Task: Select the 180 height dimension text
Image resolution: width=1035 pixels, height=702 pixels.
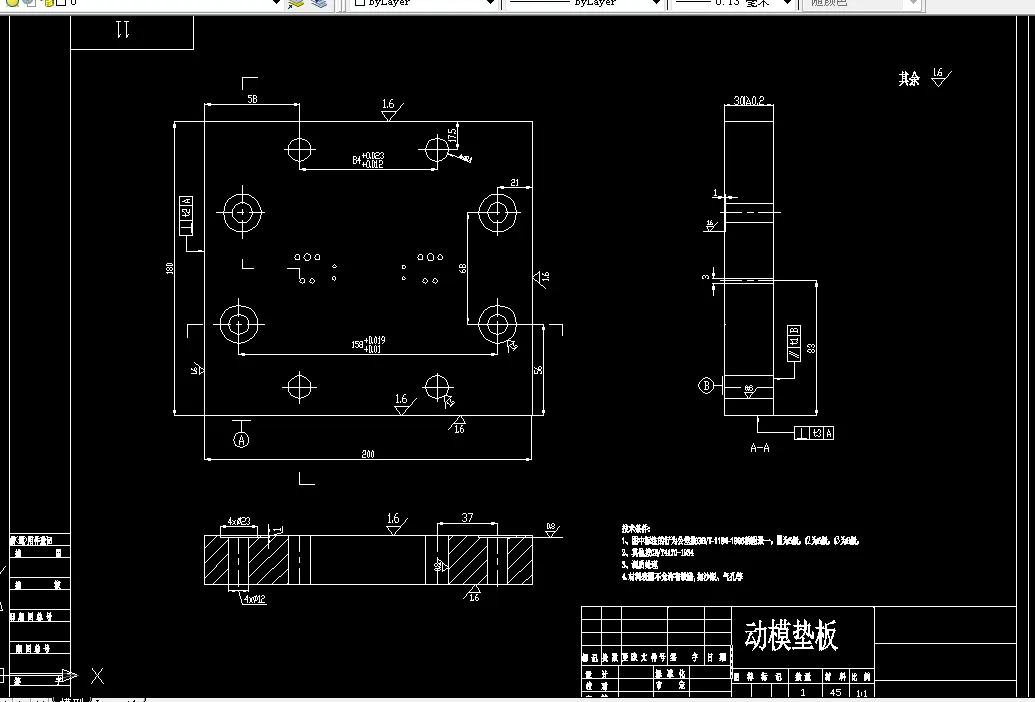Action: pyautogui.click(x=170, y=269)
